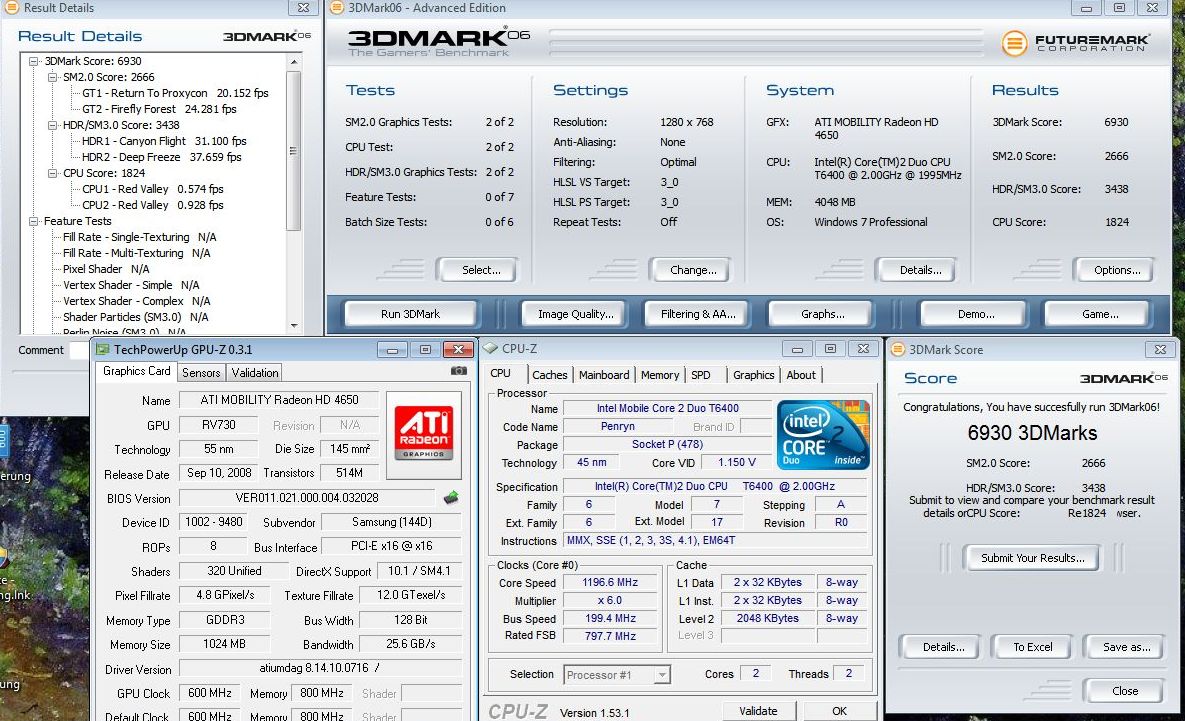Click the result tree scrollbar up arrow
1185x721 pixels.
point(294,61)
